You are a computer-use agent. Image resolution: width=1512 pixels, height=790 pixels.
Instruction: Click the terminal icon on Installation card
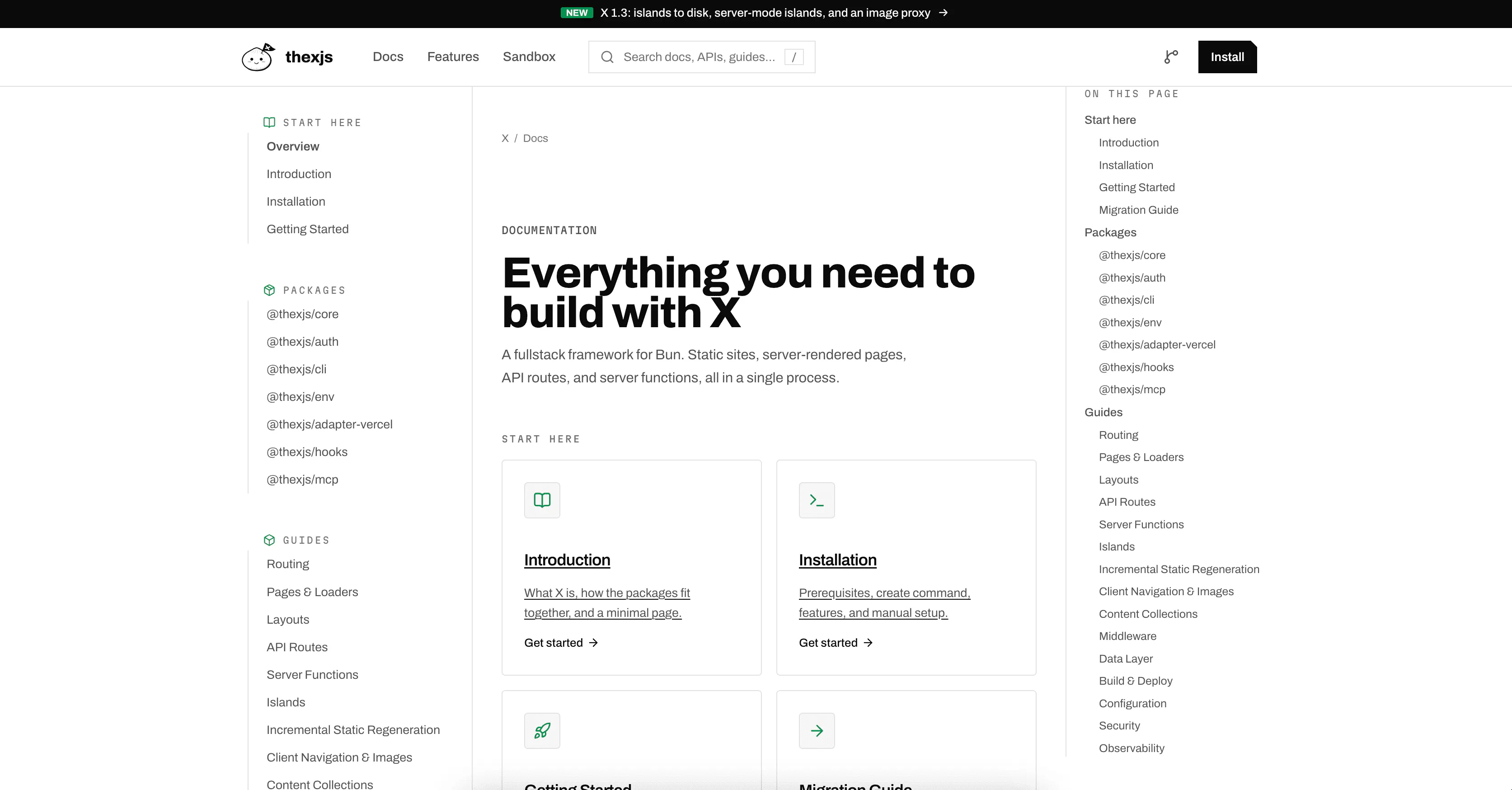click(817, 500)
